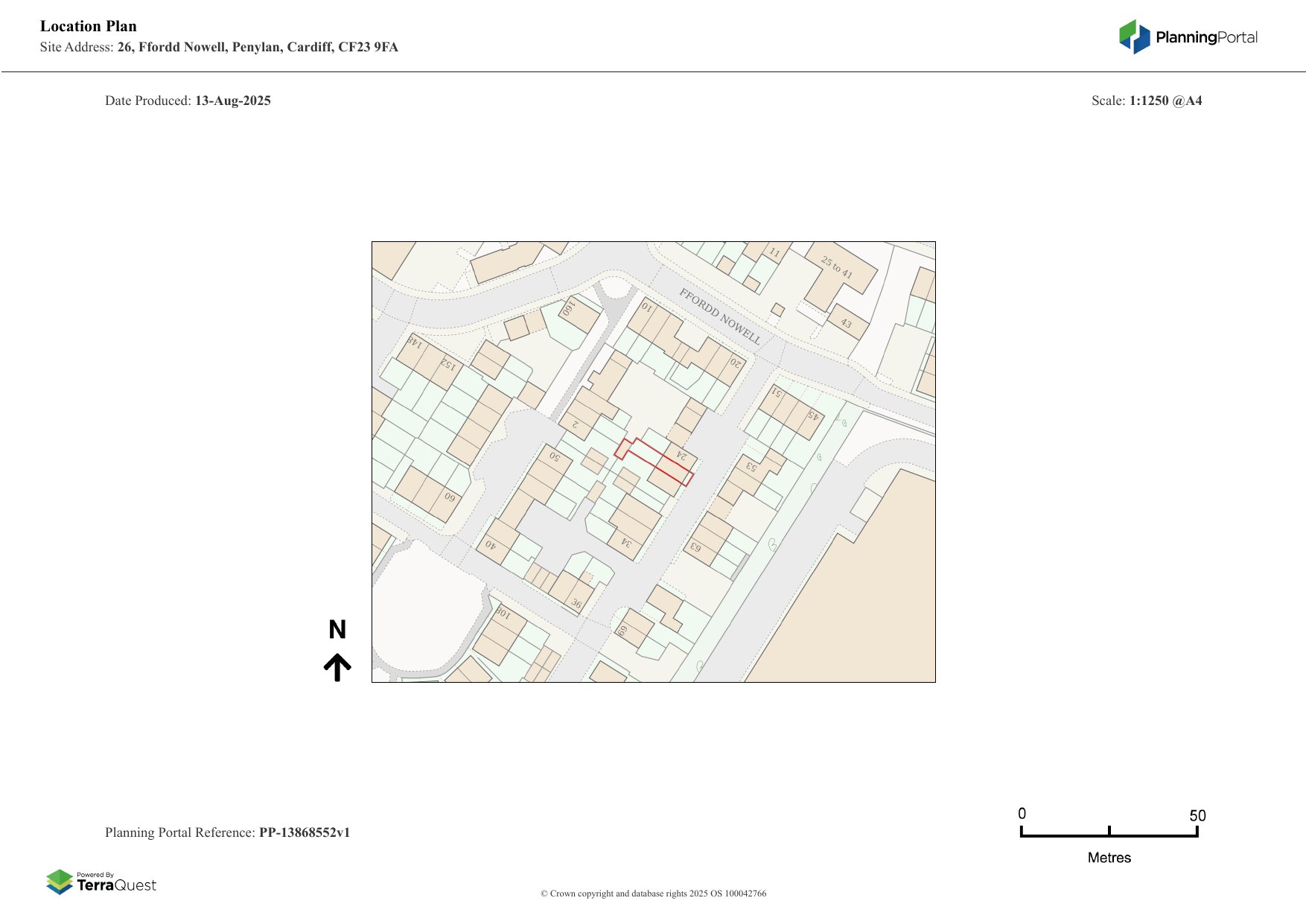Click the Date Produced 13-Aug-2025 text

188,101
